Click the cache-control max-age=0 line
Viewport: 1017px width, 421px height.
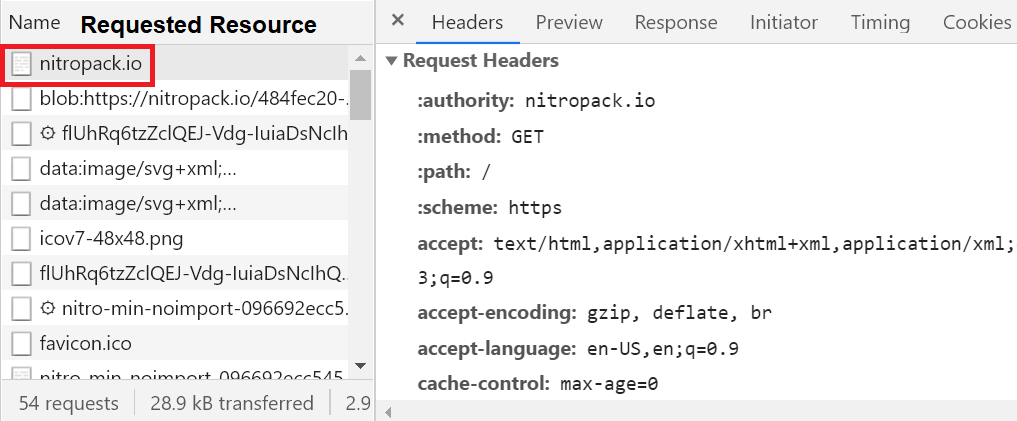click(x=538, y=384)
